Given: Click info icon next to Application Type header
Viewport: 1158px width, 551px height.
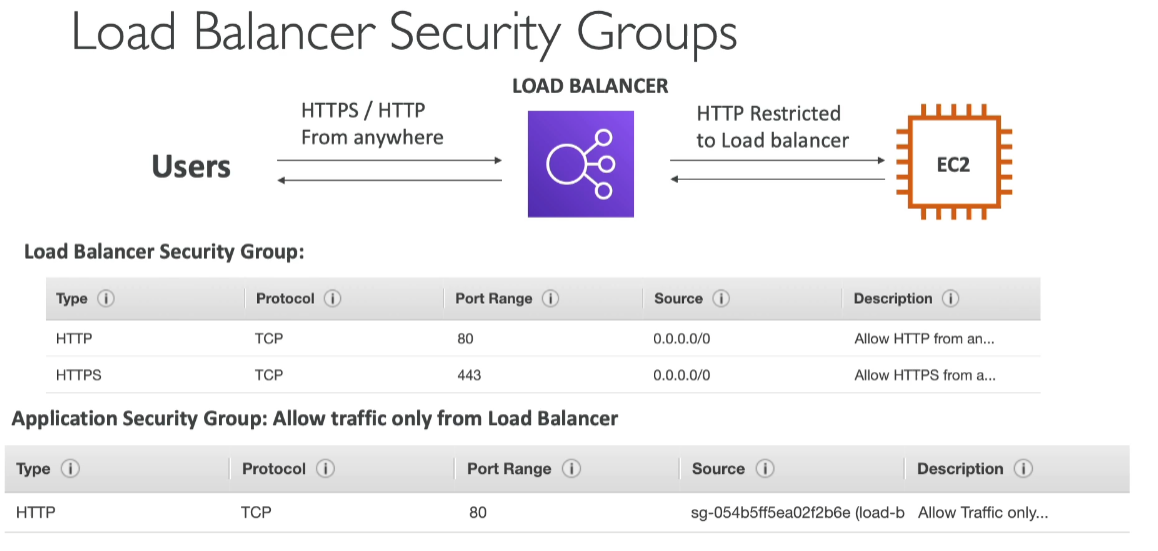Looking at the screenshot, I should (70, 469).
